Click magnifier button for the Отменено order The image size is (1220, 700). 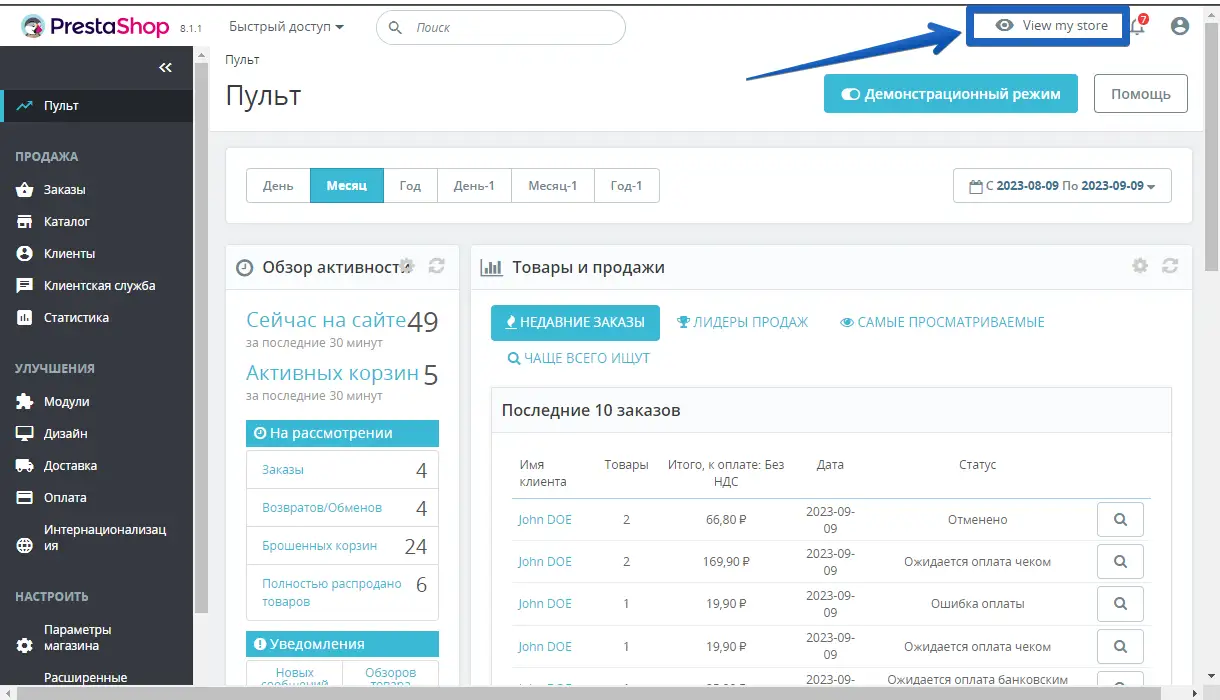coord(1120,520)
